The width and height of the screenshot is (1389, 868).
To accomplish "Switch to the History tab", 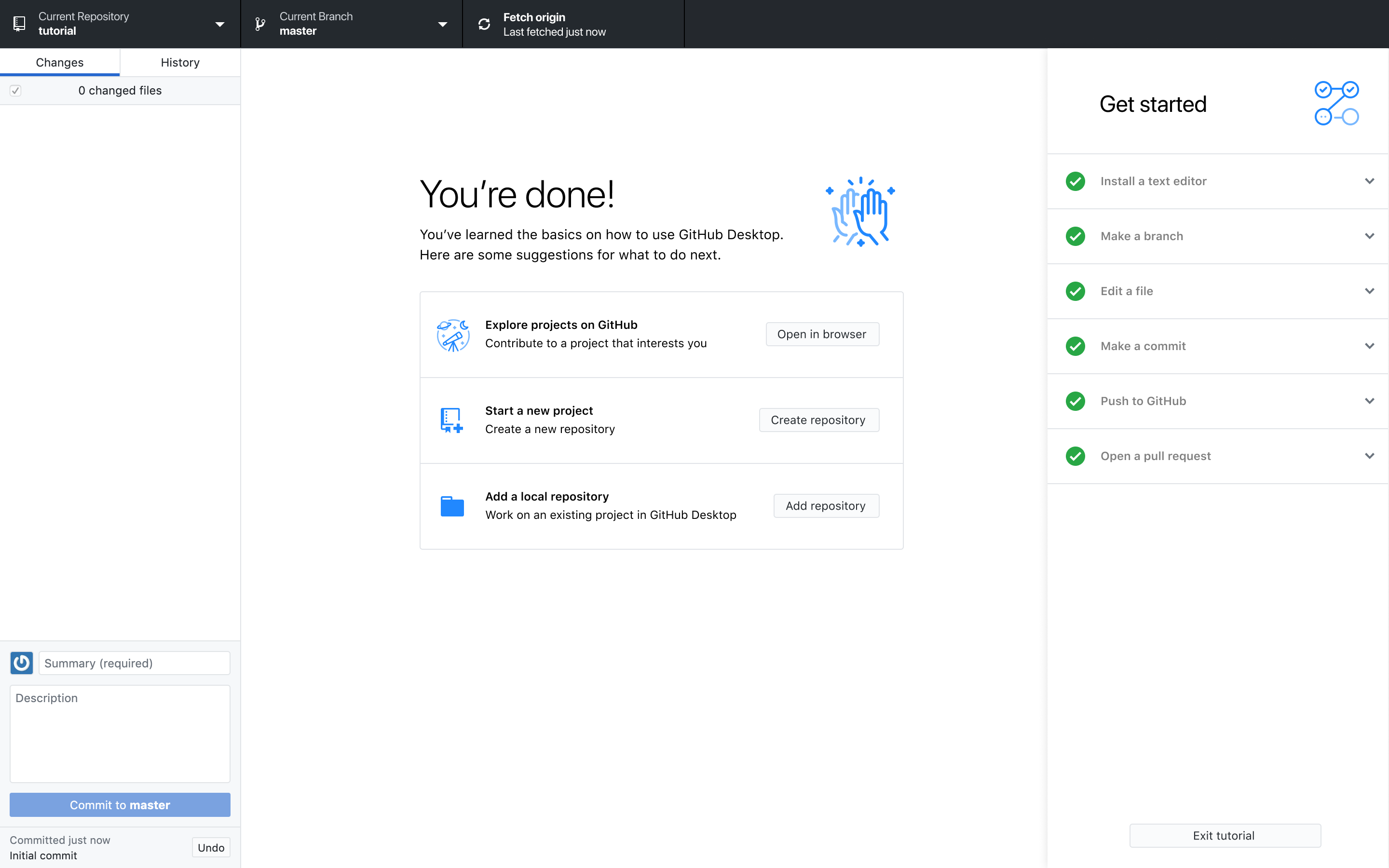I will 179,62.
